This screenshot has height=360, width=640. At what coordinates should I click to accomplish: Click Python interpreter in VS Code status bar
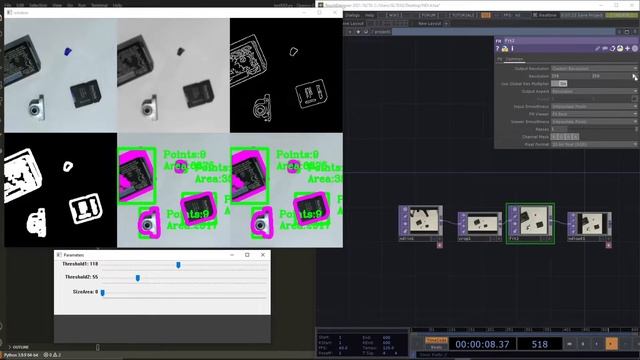click(x=21, y=355)
